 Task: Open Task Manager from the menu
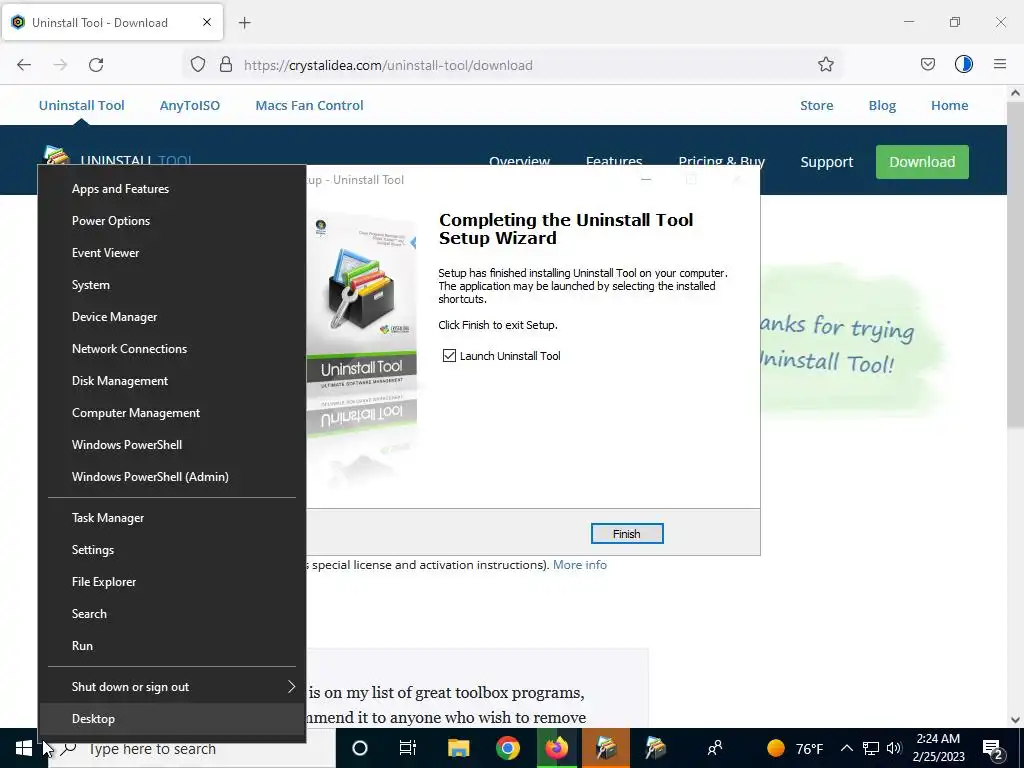click(x=172, y=518)
